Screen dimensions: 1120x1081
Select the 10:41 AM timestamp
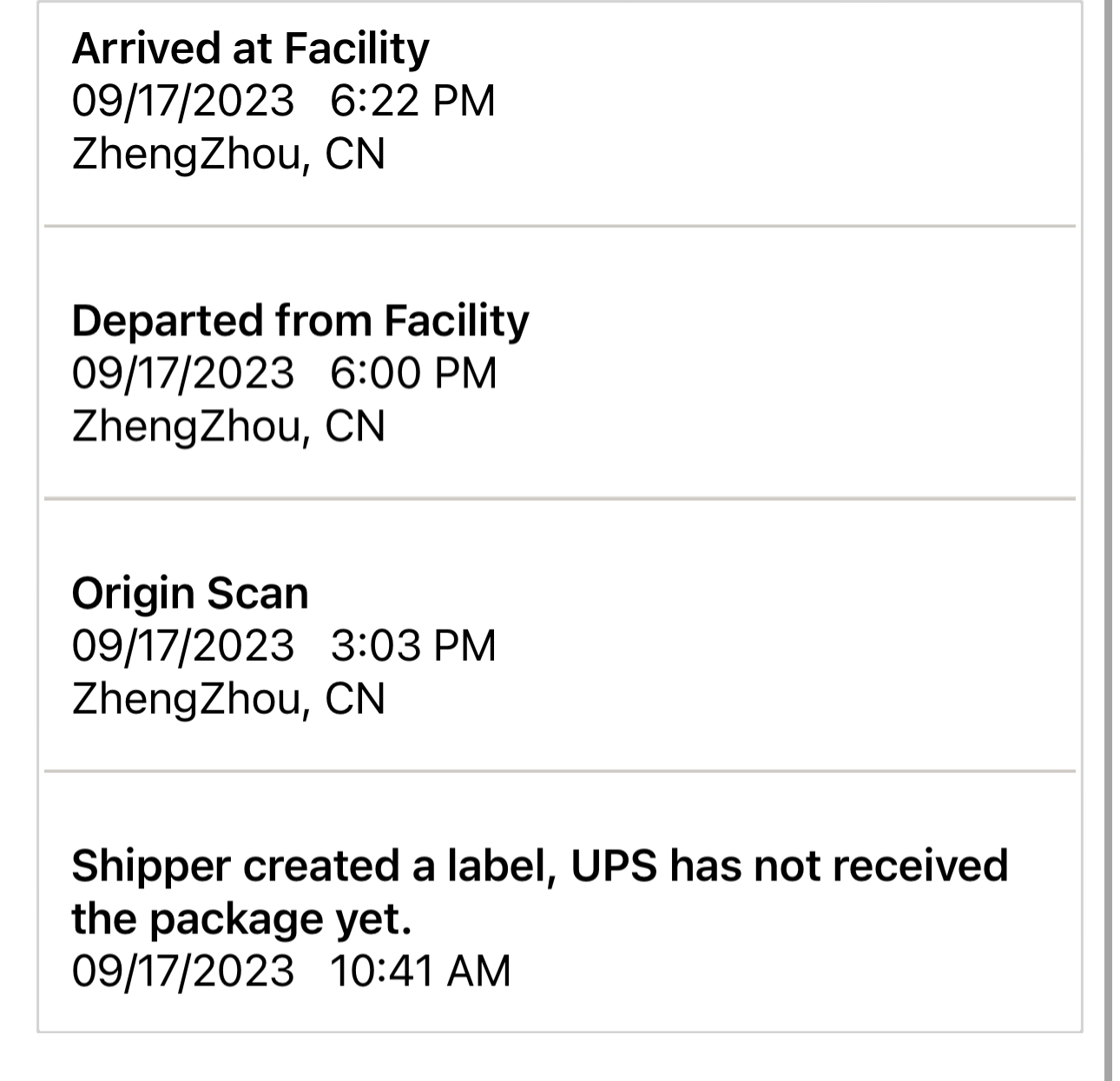click(x=420, y=971)
